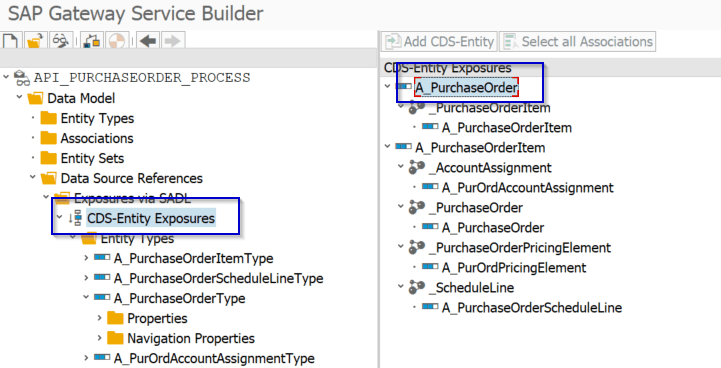Select the _PurchaseOrderPricingElement row
Screen dimensions: 721x368
[x=520, y=248]
